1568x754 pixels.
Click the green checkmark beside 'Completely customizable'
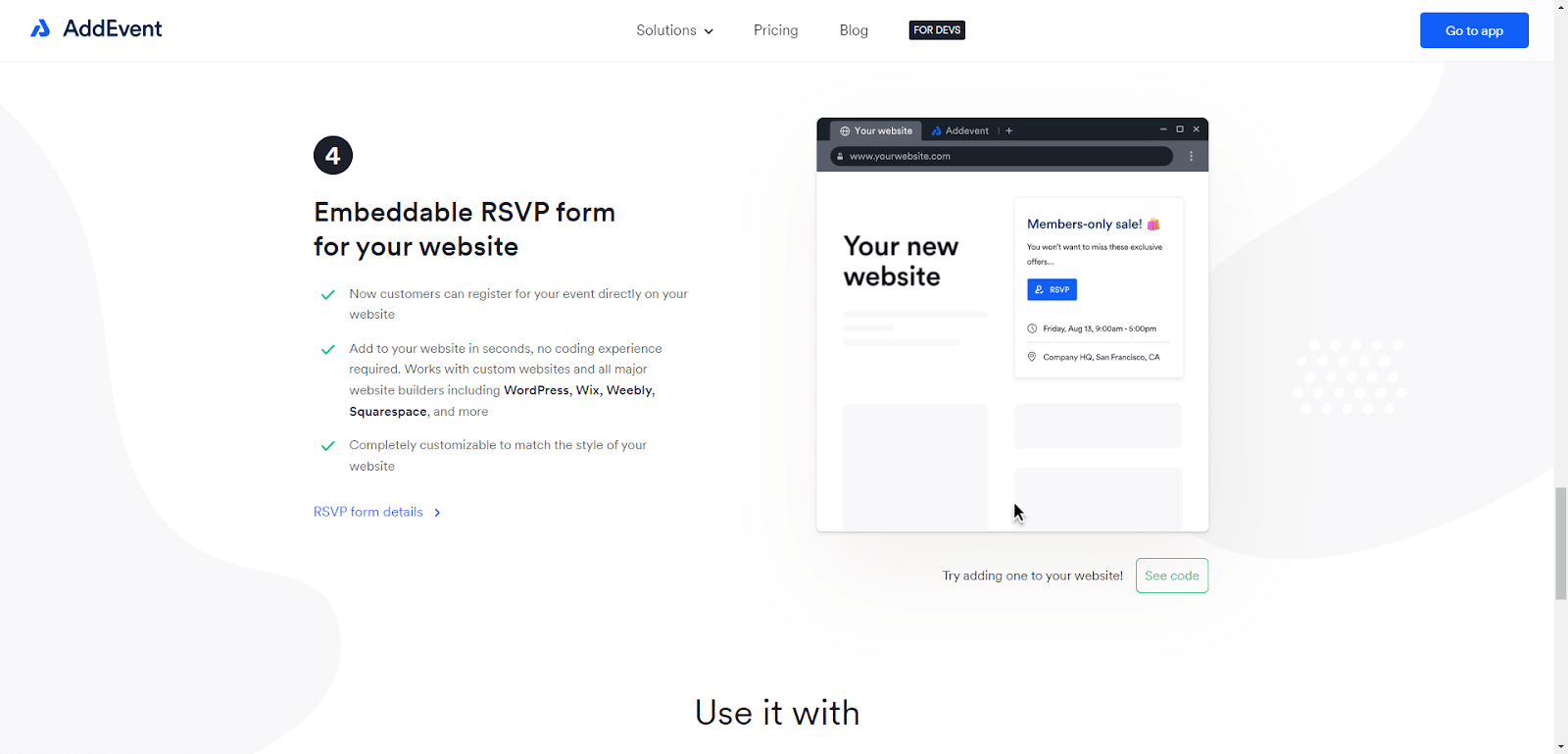point(328,446)
